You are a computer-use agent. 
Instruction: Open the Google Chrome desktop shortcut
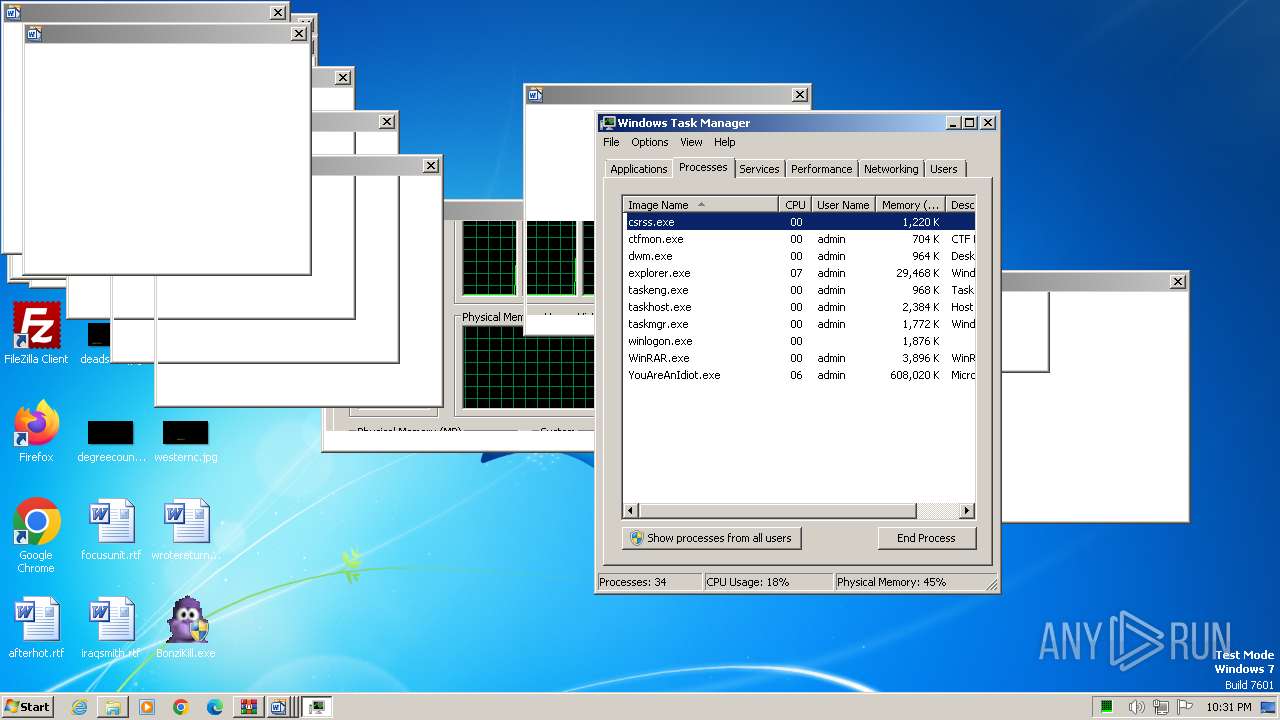point(36,536)
